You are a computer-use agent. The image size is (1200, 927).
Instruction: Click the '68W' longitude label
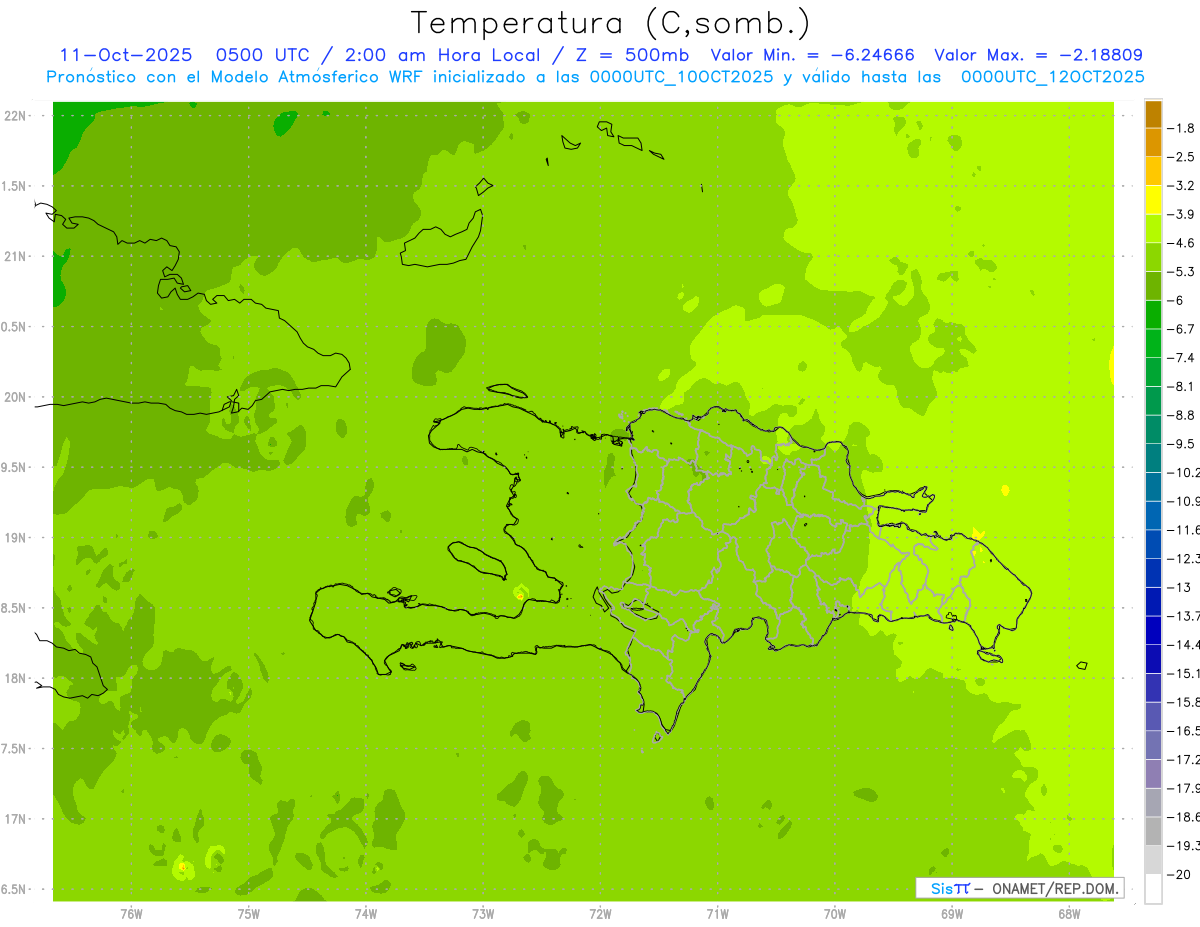tap(1069, 914)
